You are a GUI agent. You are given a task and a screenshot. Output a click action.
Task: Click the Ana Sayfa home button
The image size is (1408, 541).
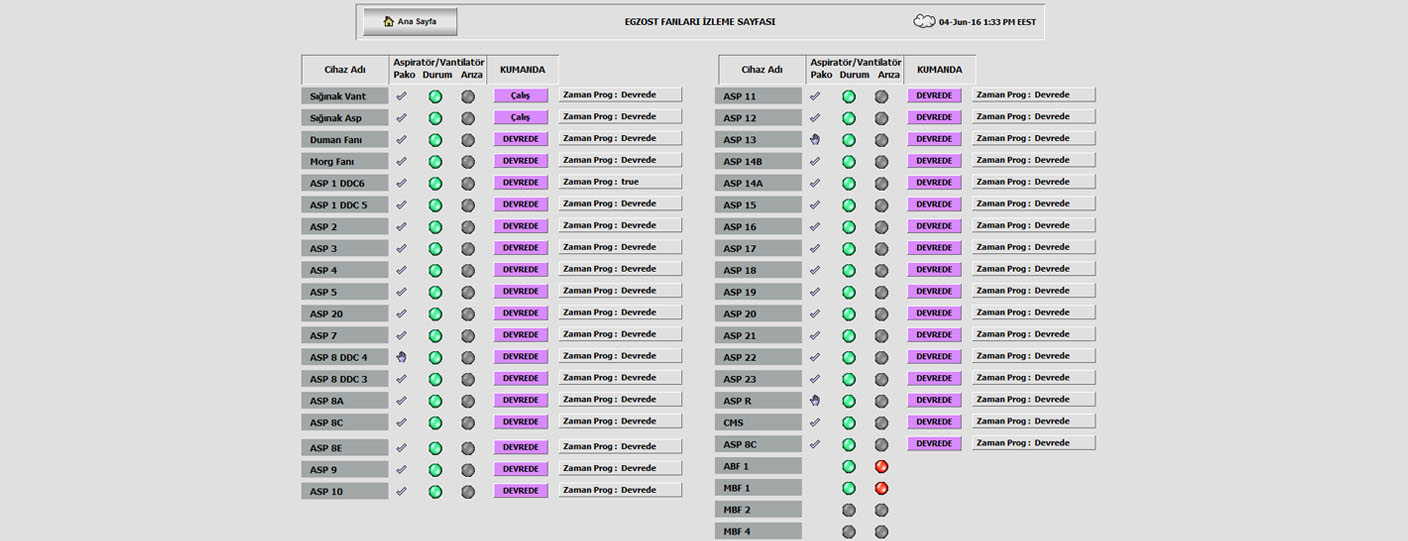tap(410, 22)
